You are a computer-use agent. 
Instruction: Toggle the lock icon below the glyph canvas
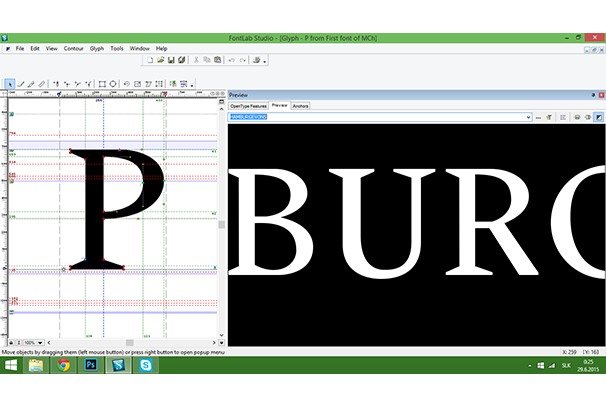12,342
